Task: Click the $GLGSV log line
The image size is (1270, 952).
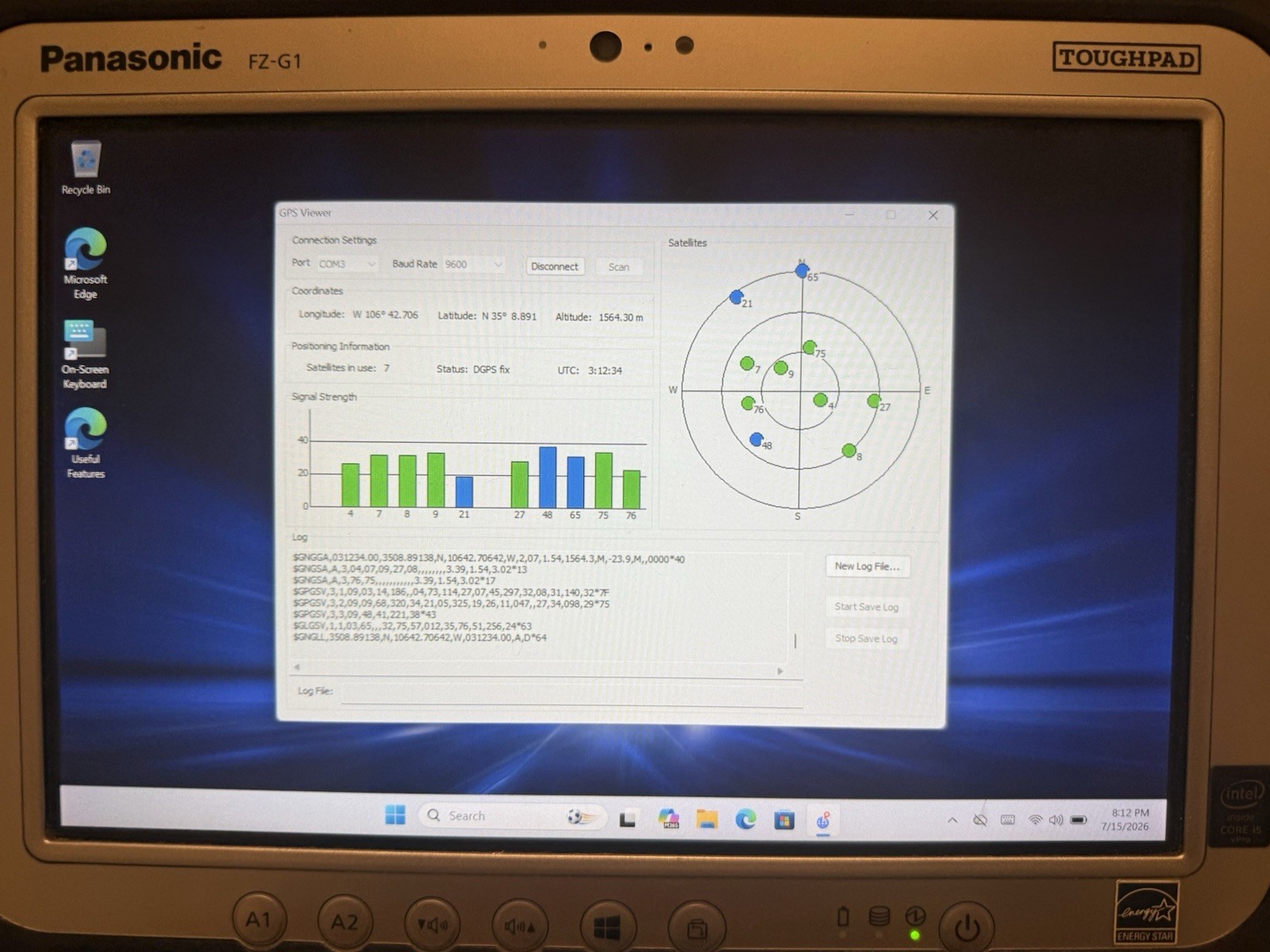Action: [412, 626]
